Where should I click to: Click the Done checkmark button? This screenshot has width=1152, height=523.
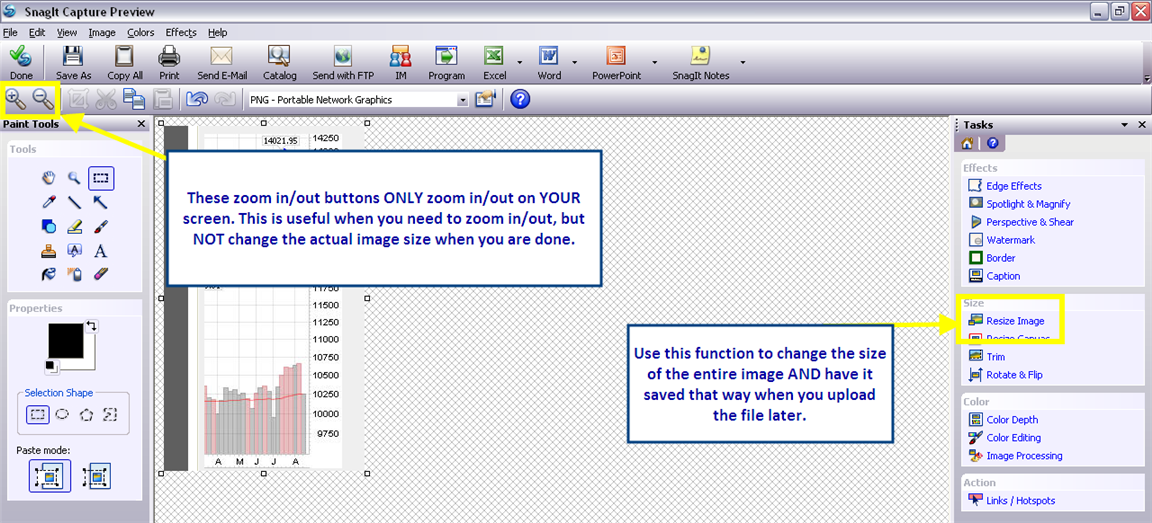pos(21,62)
